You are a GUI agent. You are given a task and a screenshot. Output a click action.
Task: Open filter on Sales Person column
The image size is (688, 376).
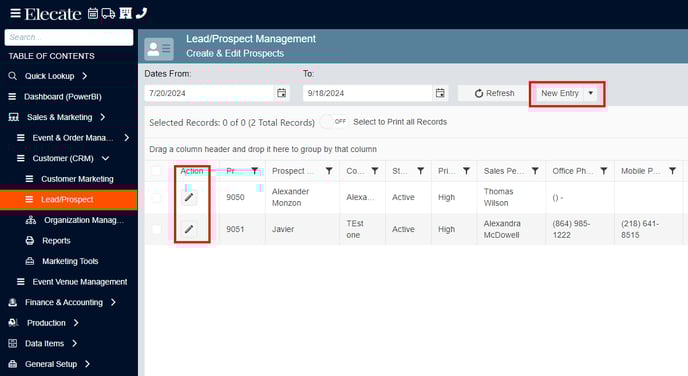535,171
